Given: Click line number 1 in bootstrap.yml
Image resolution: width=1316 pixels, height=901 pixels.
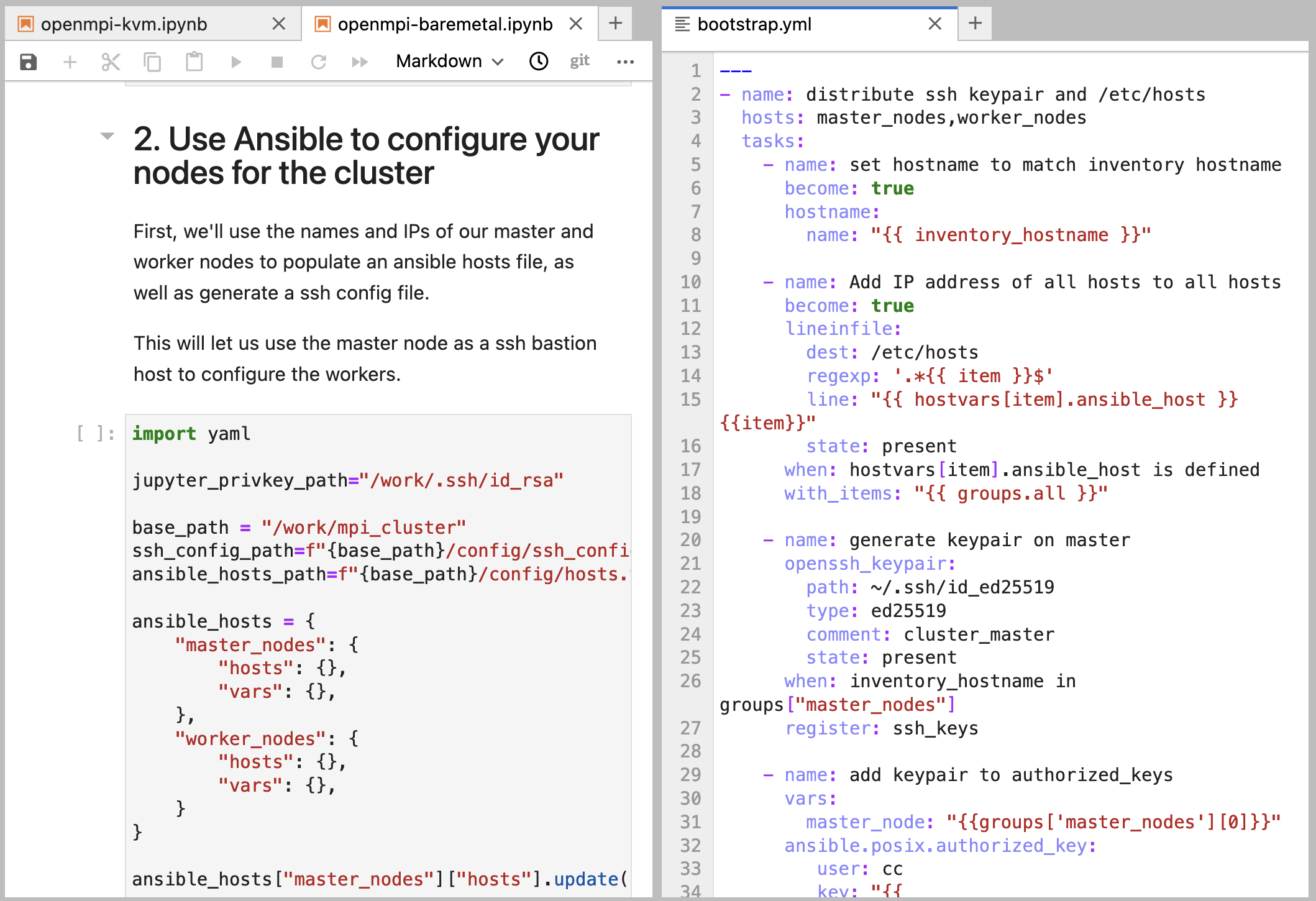Looking at the screenshot, I should (696, 71).
